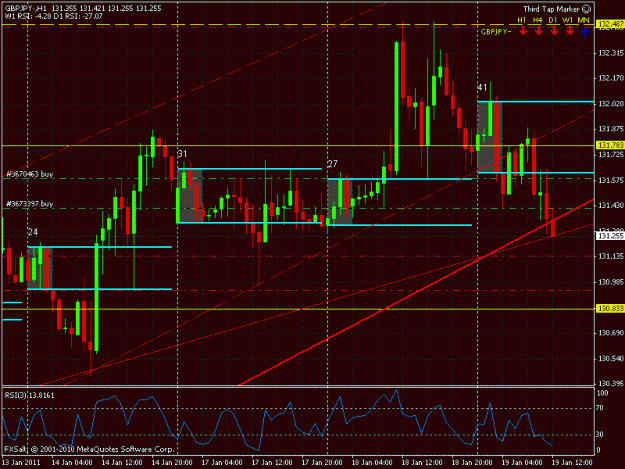Click the white 131.255 current price tag

(x=610, y=236)
